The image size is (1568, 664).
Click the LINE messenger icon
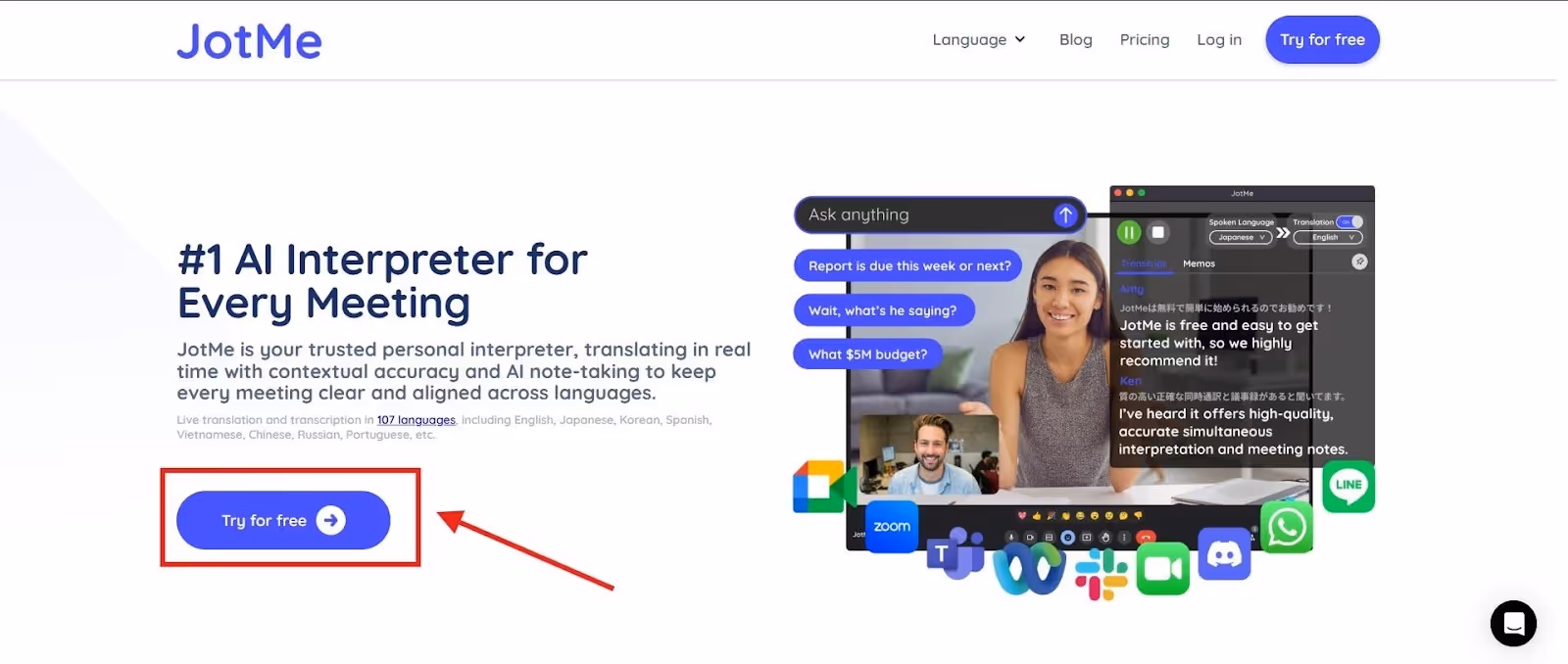pyautogui.click(x=1348, y=486)
